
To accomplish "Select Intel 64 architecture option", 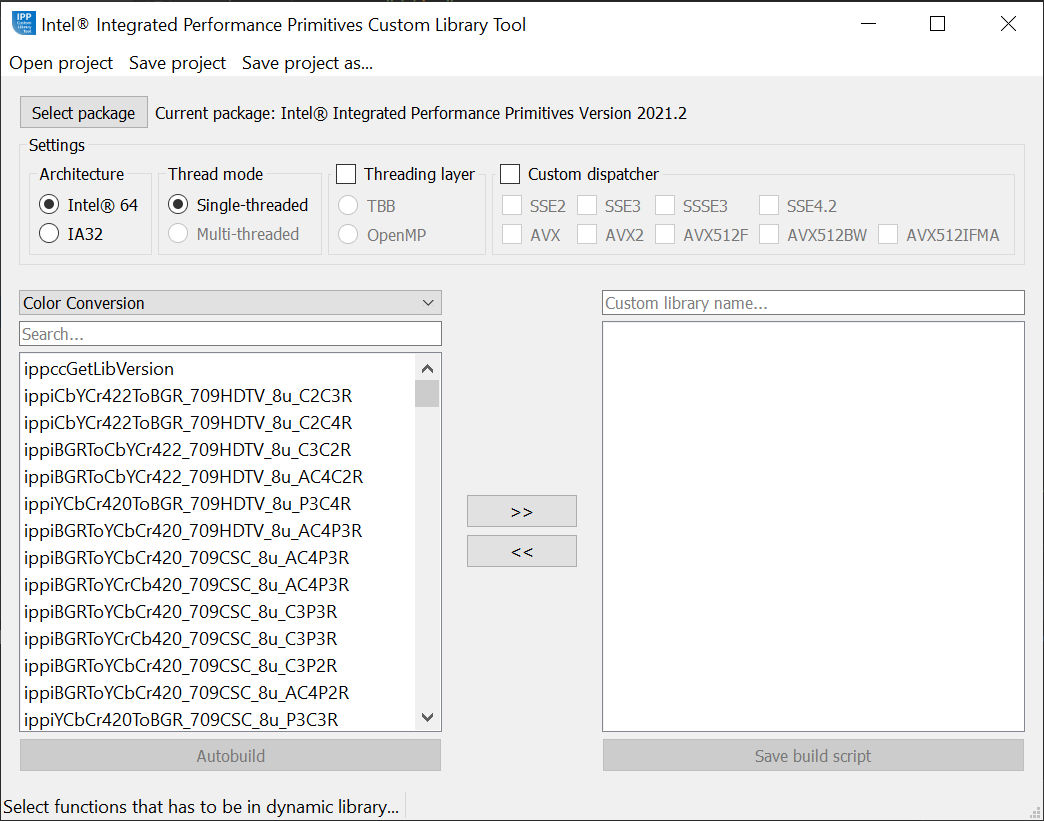I will coord(49,205).
